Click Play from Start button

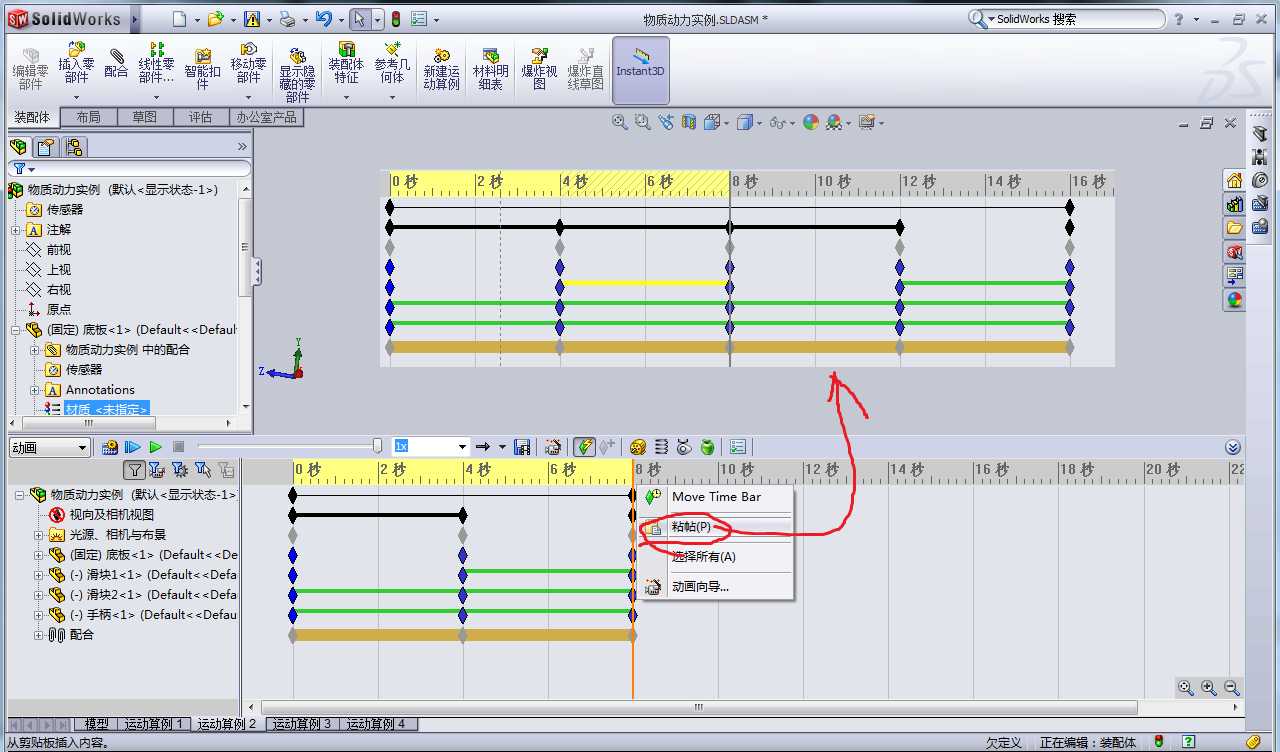tap(133, 447)
